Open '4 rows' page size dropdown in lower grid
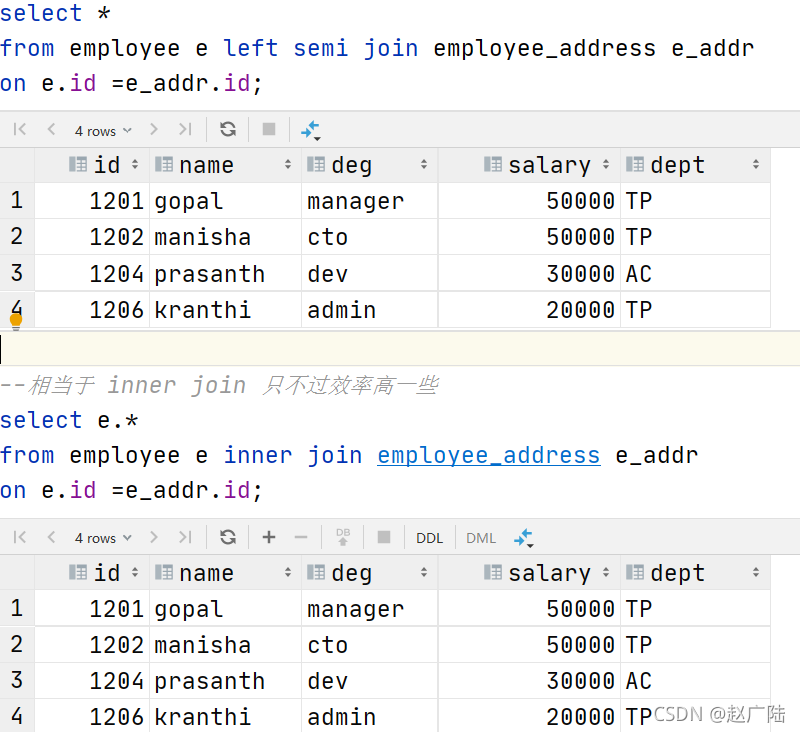Image resolution: width=800 pixels, height=732 pixels. point(103,538)
